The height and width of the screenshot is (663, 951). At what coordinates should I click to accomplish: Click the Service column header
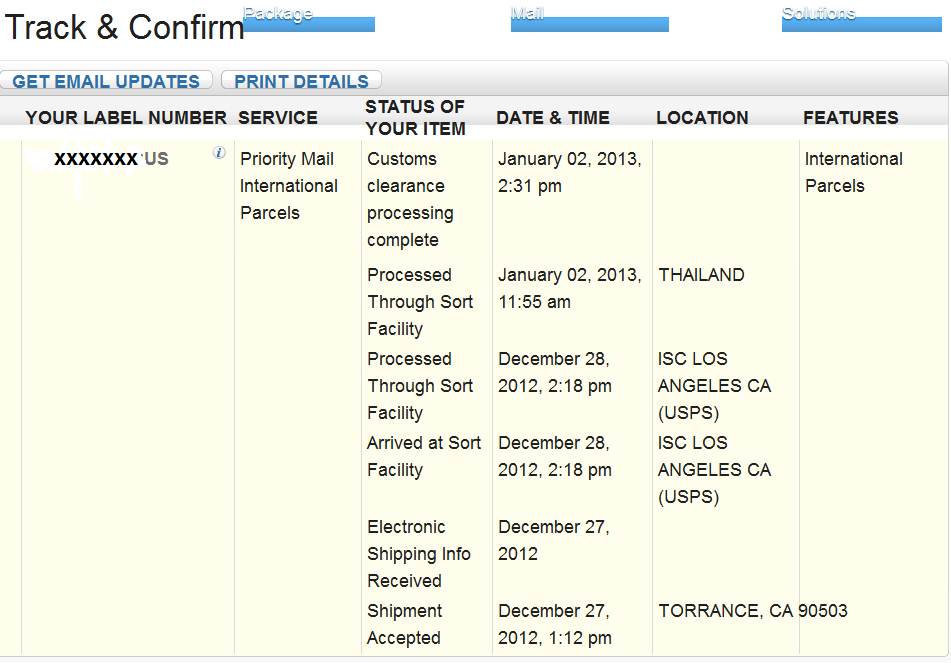[278, 118]
